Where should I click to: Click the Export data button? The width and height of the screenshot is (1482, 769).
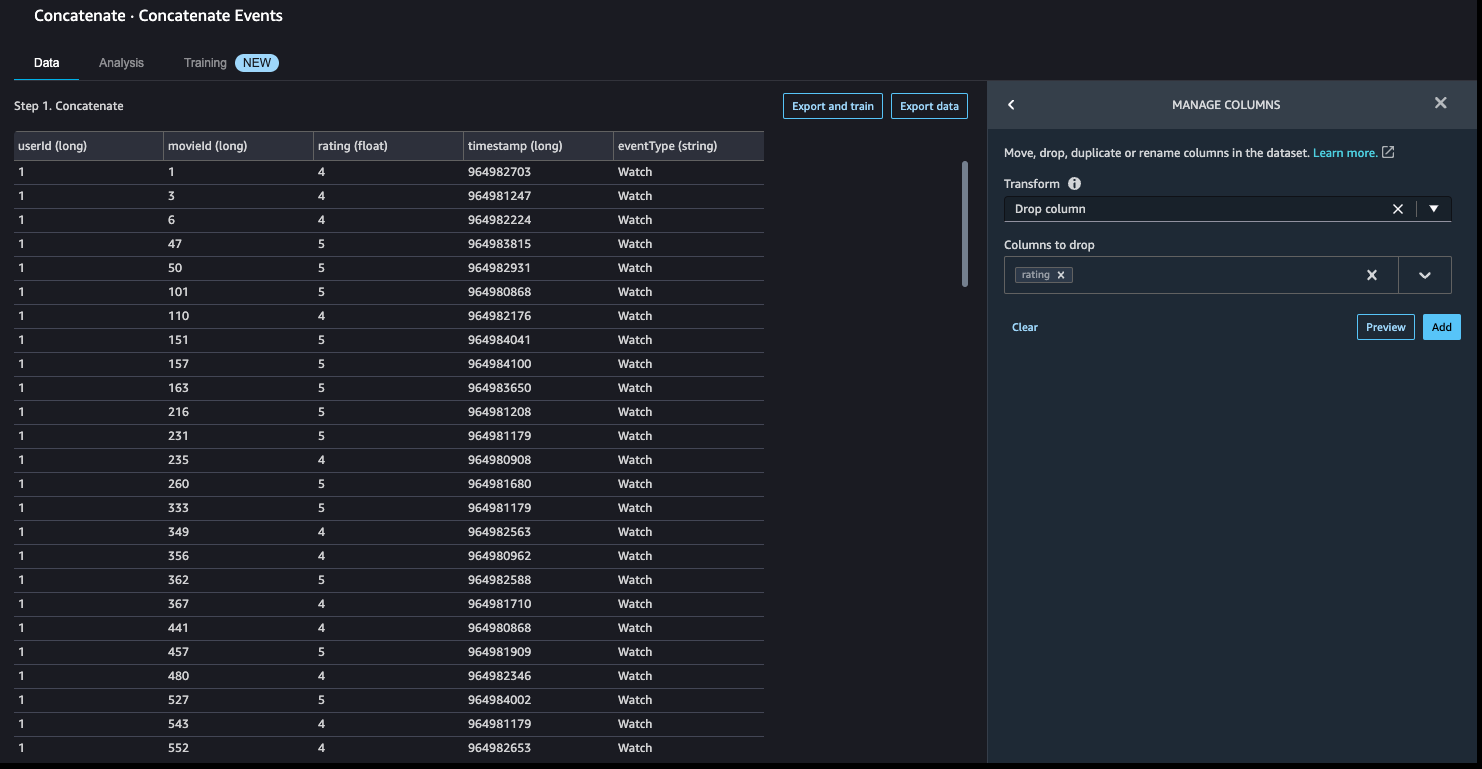pyautogui.click(x=929, y=106)
